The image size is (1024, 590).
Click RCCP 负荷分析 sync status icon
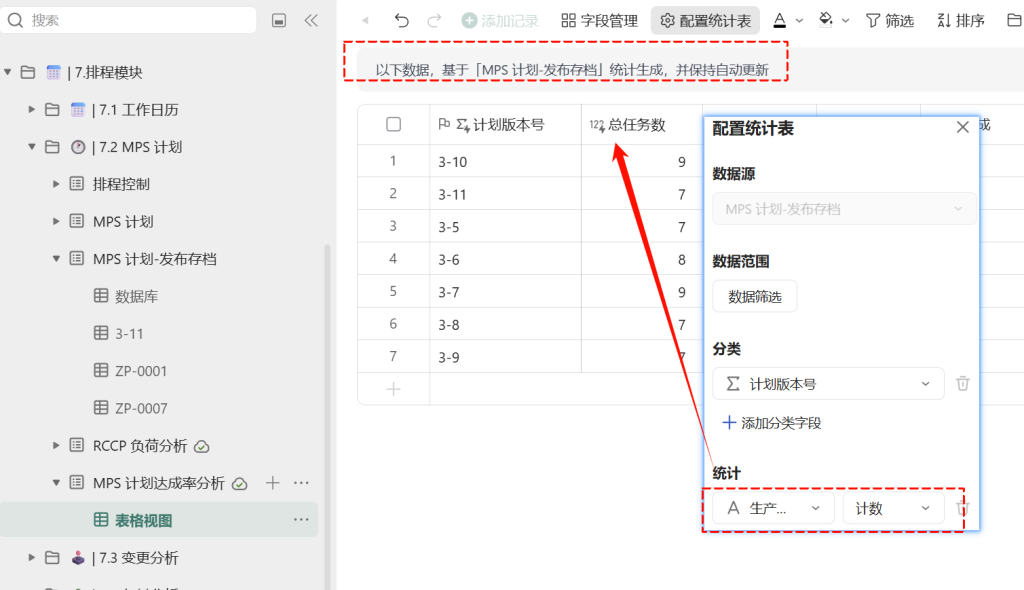(202, 447)
